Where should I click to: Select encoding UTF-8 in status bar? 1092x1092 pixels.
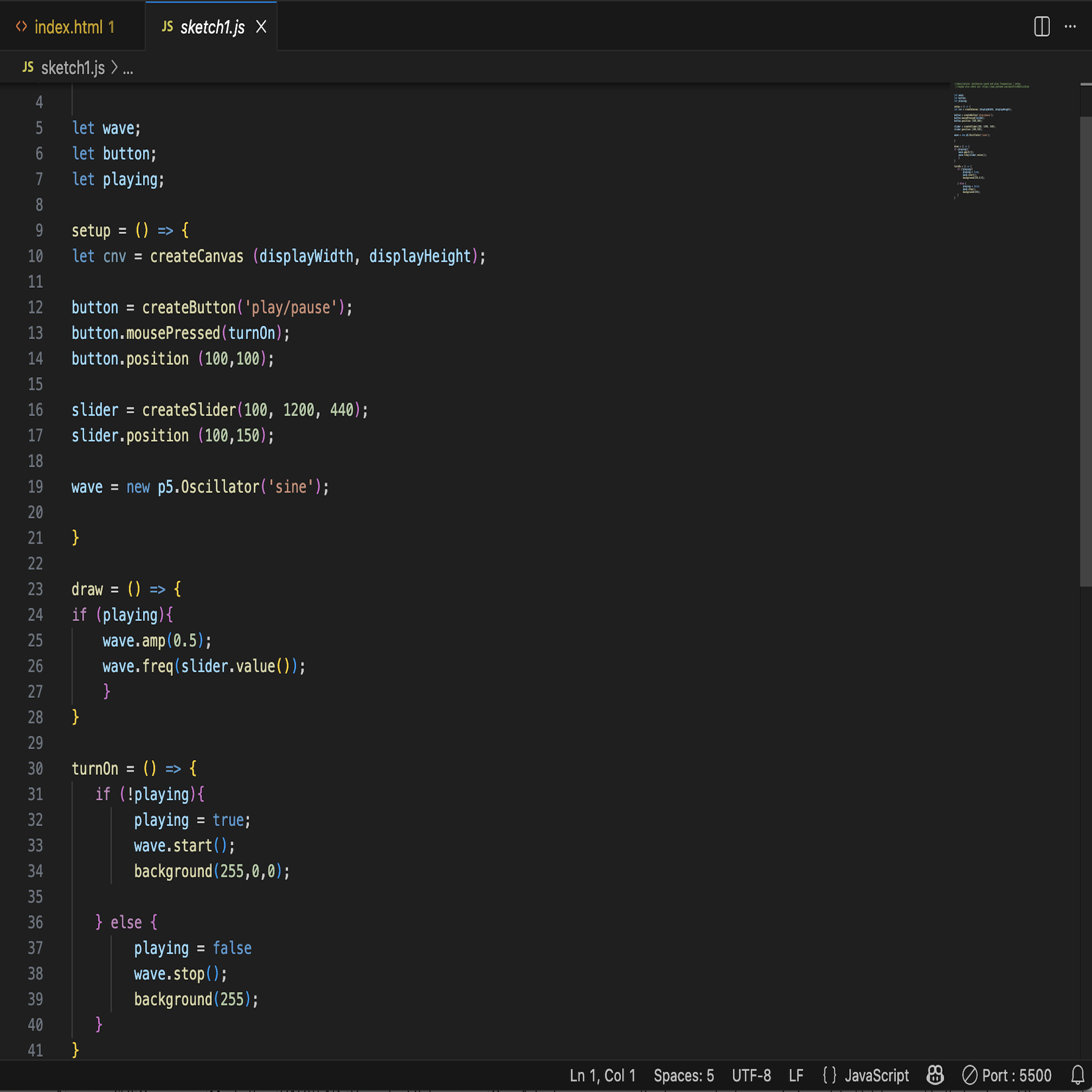(x=751, y=1075)
